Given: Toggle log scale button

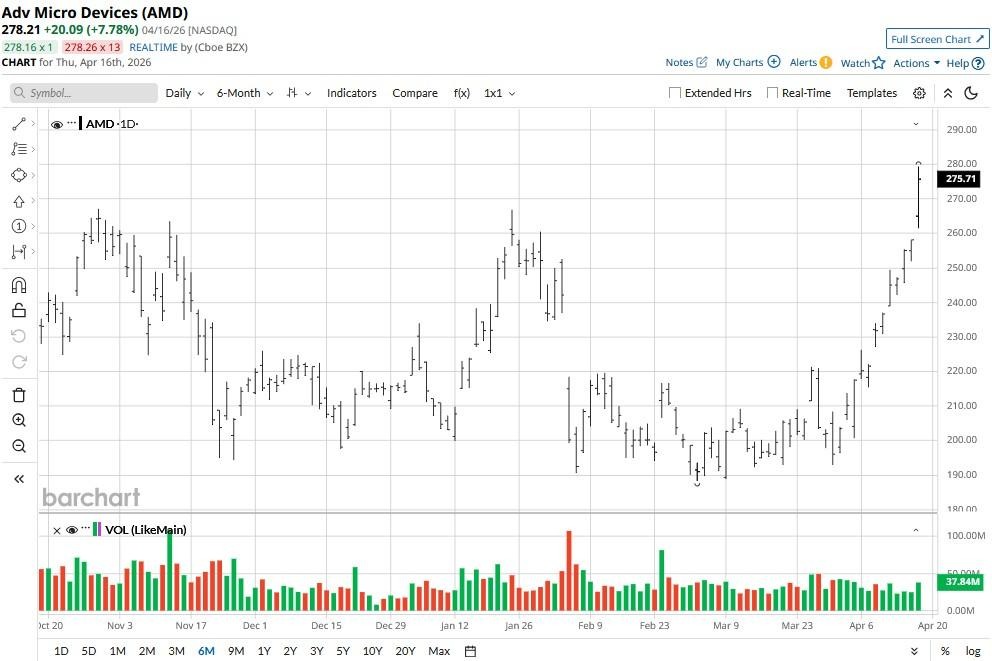Looking at the screenshot, I should point(973,651).
